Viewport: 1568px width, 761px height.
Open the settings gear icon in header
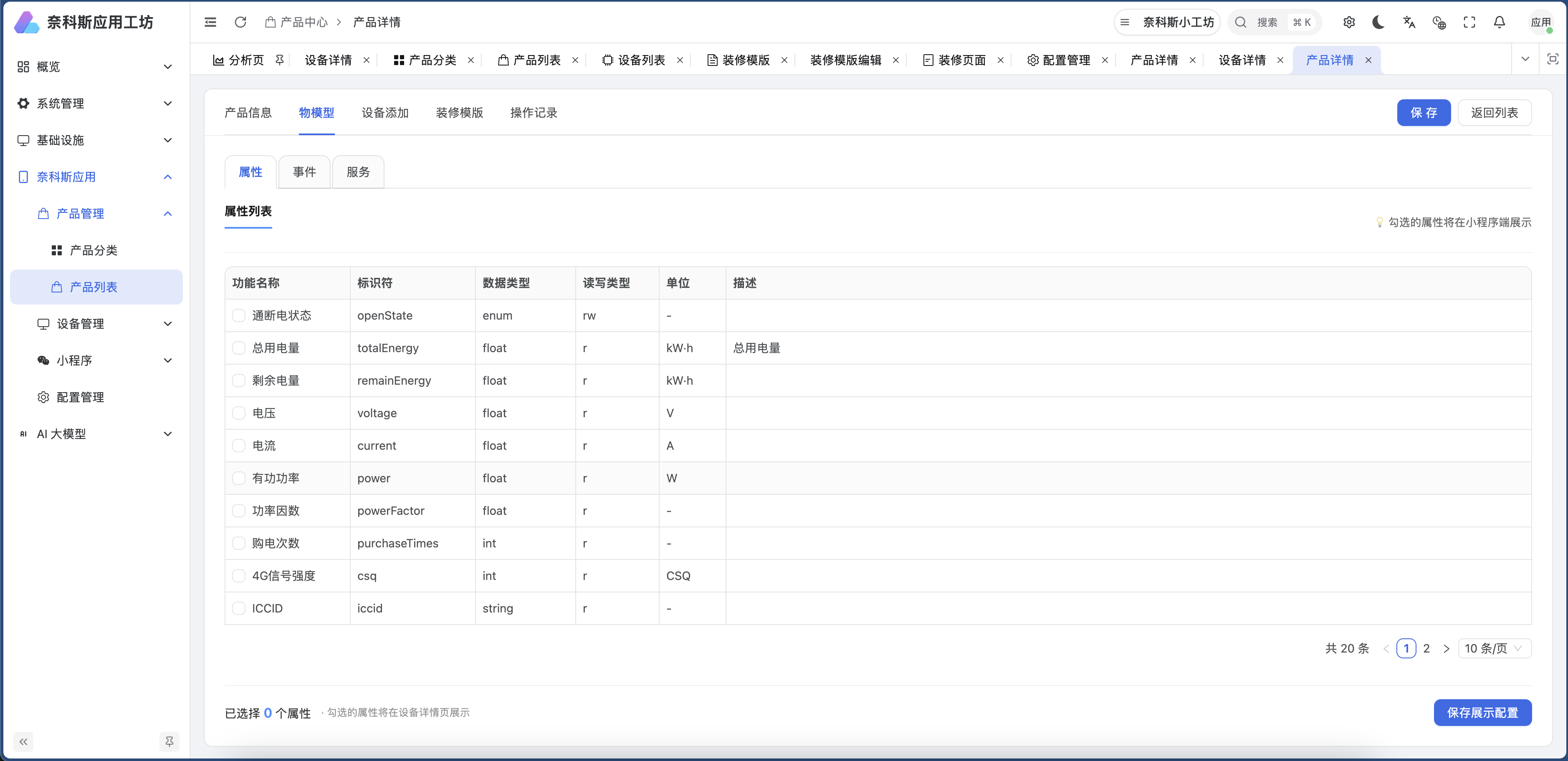[1349, 23]
